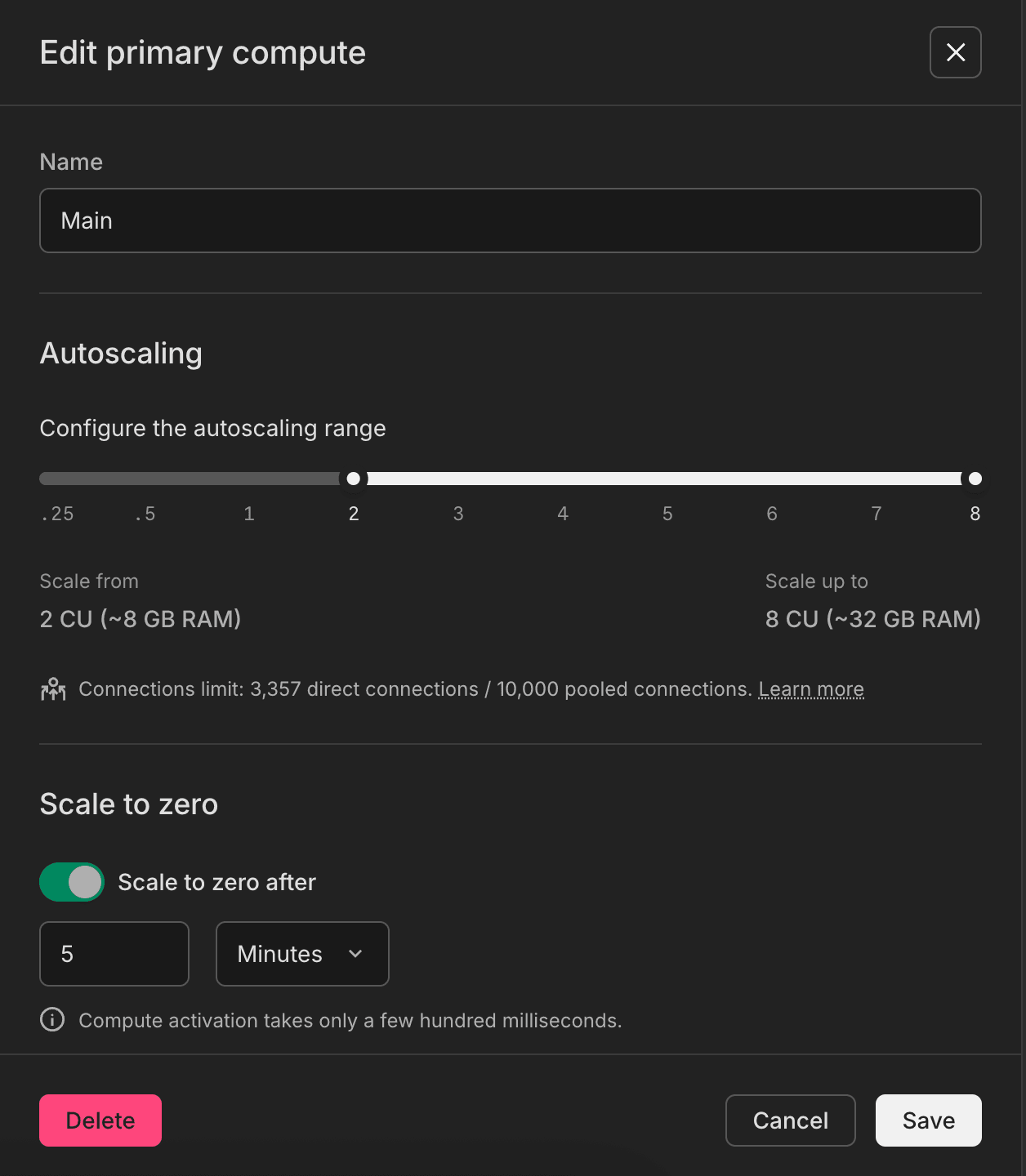1026x1176 pixels.
Task: Delete the Main compute endpoint
Action: click(100, 1120)
